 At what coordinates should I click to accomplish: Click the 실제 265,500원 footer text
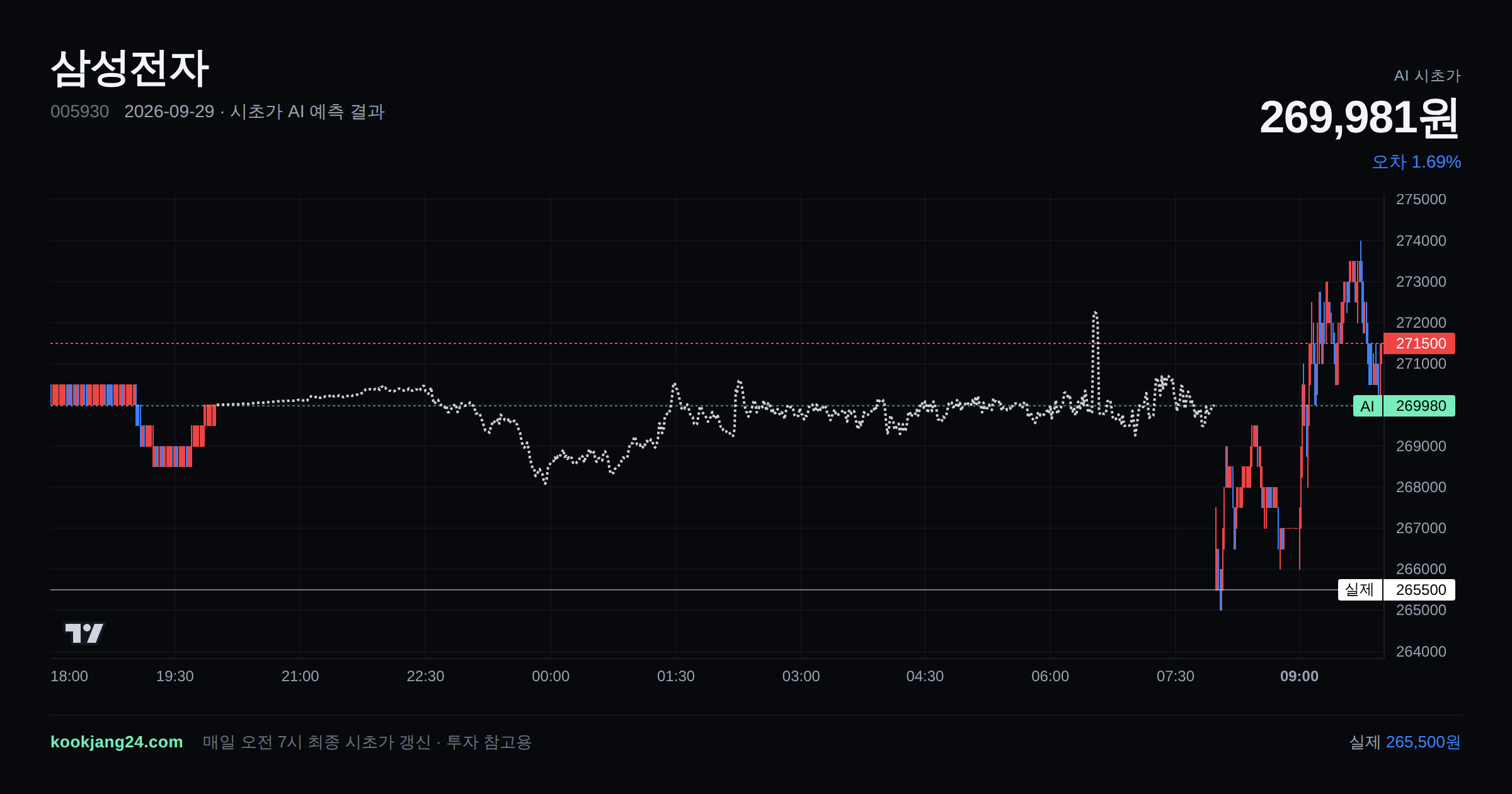pyautogui.click(x=1405, y=742)
